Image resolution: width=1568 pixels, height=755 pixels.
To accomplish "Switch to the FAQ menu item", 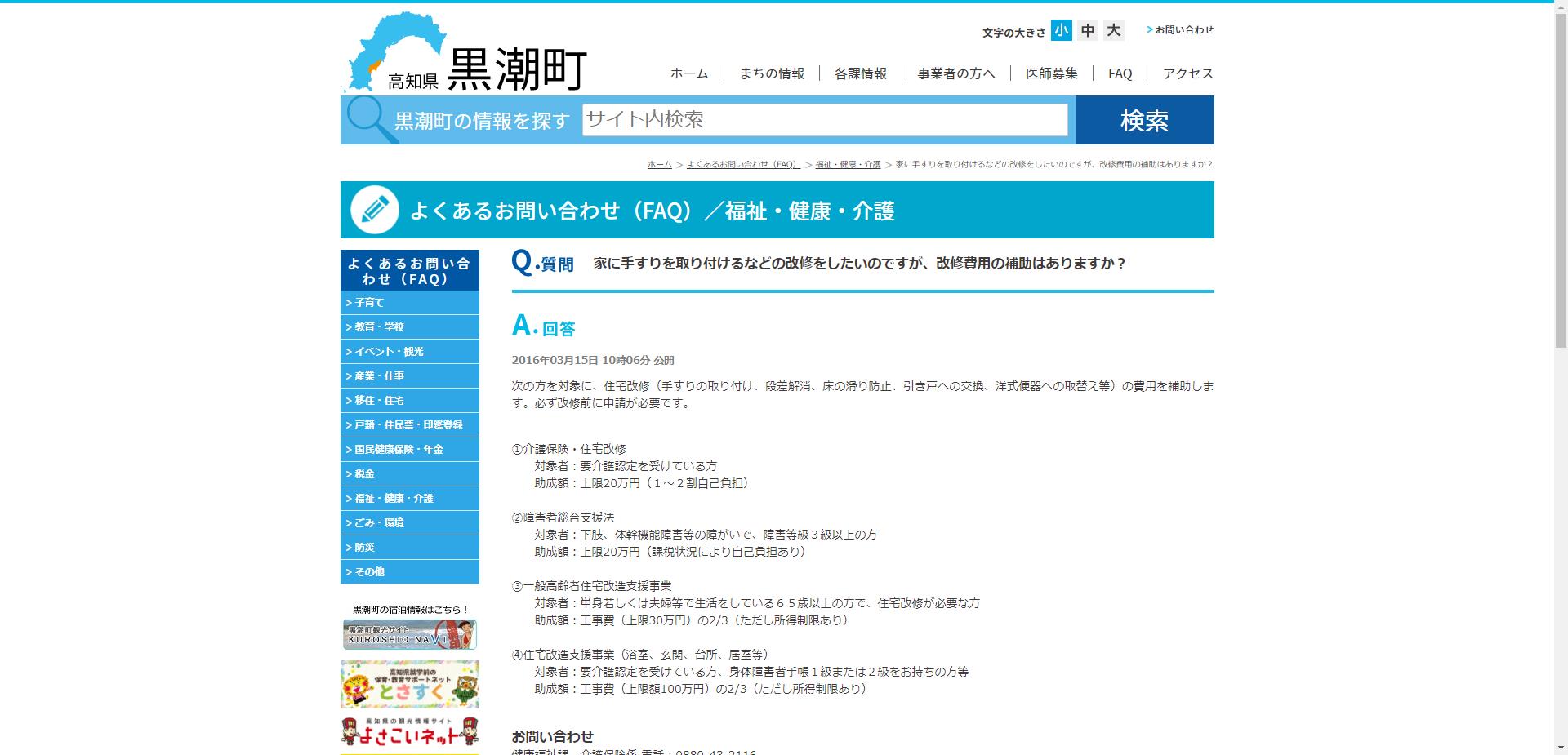I will (x=1119, y=73).
